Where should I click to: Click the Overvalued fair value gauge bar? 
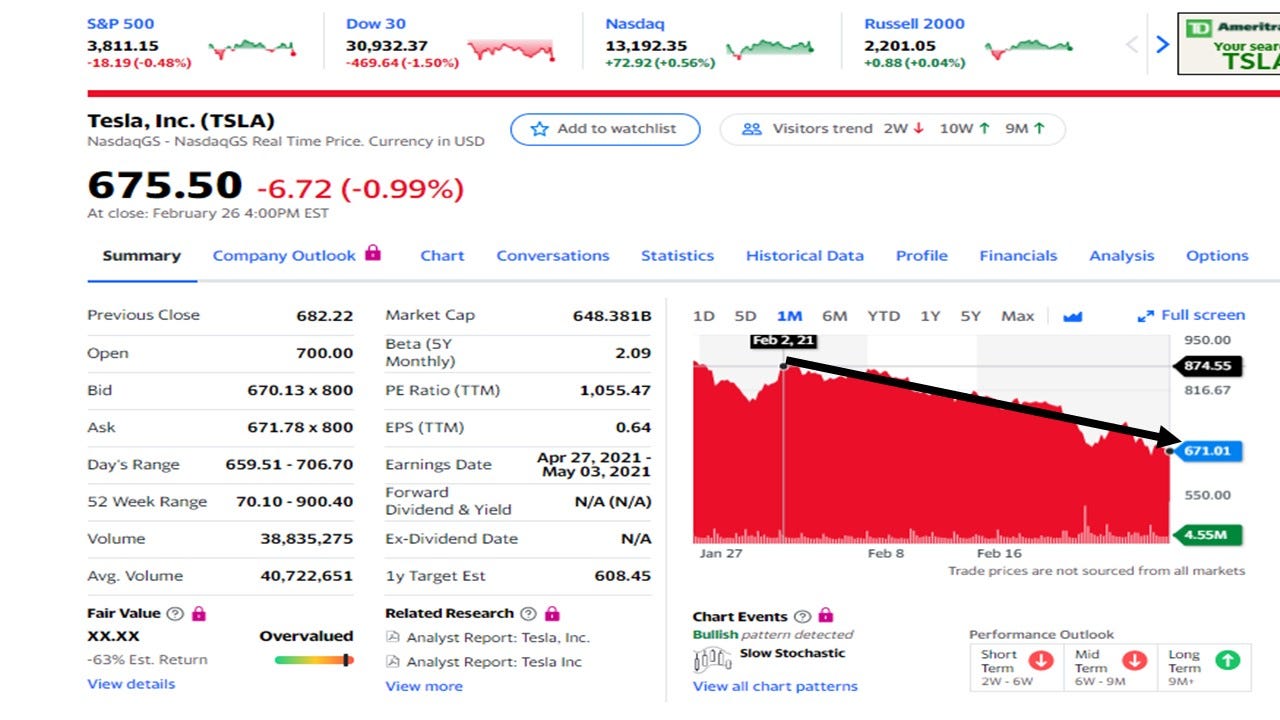(314, 660)
